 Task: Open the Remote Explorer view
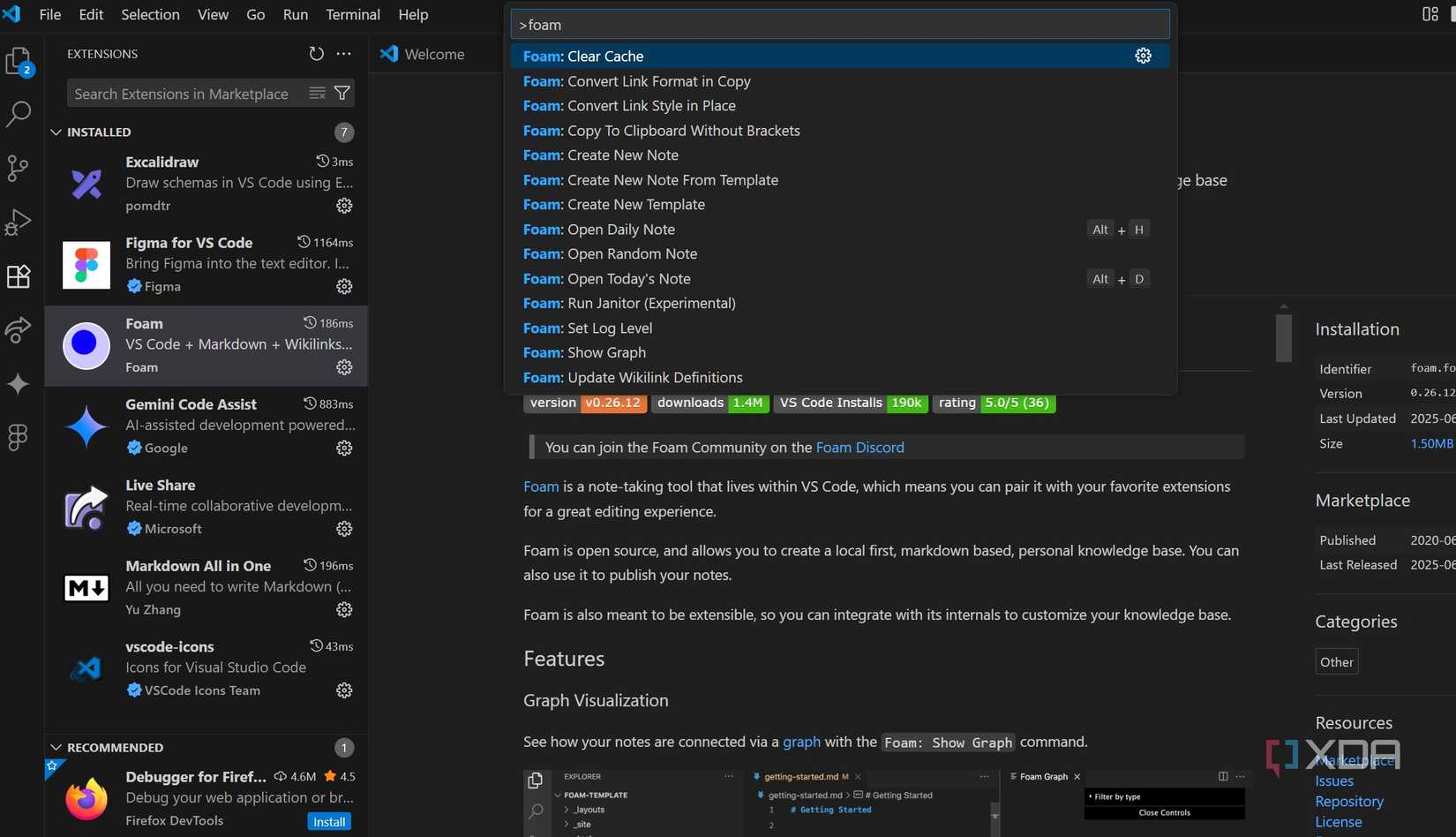19,329
